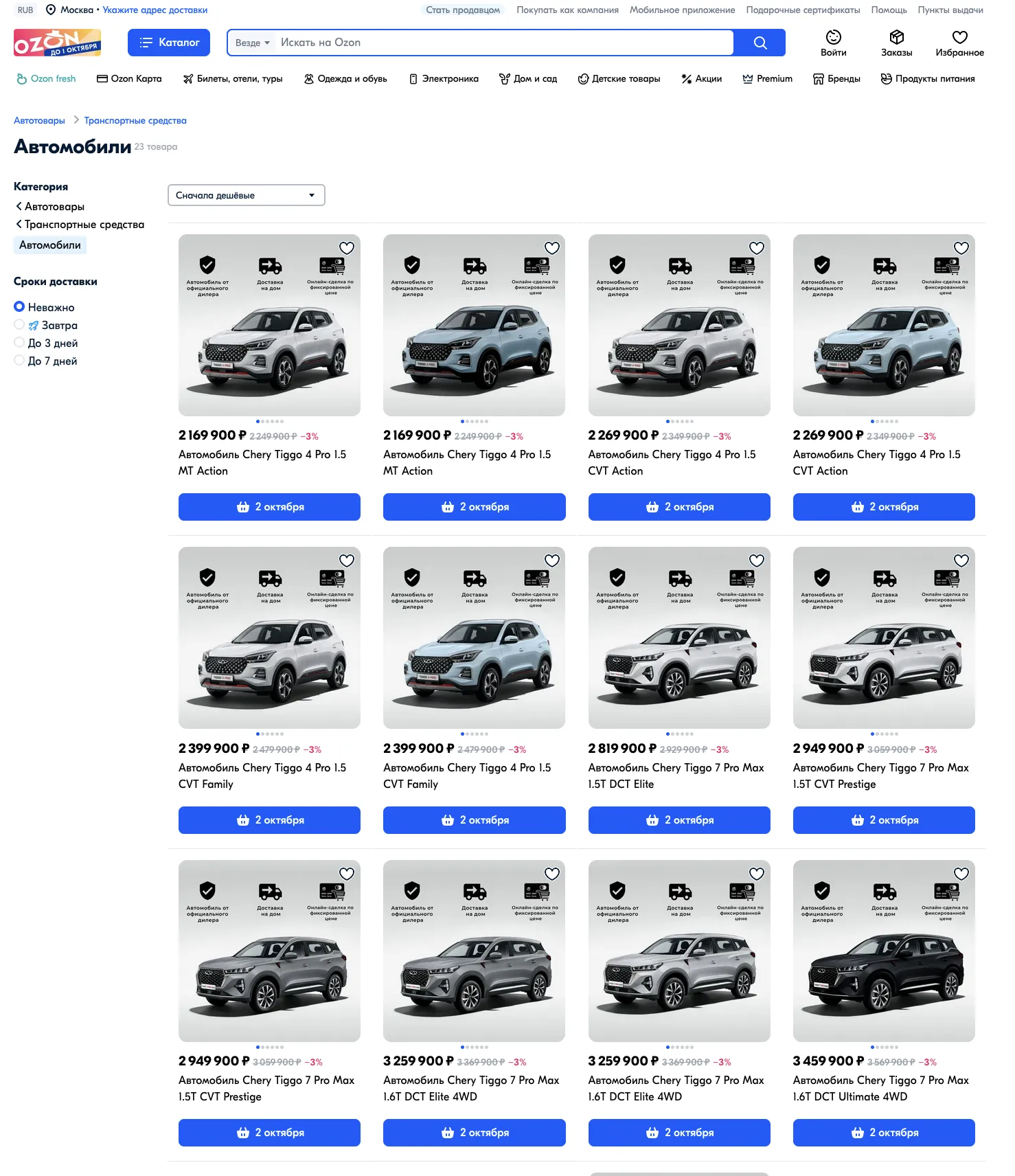This screenshot has height=1176, width=1015.
Task: Click Автотовары breadcrumb link
Action: click(x=39, y=120)
